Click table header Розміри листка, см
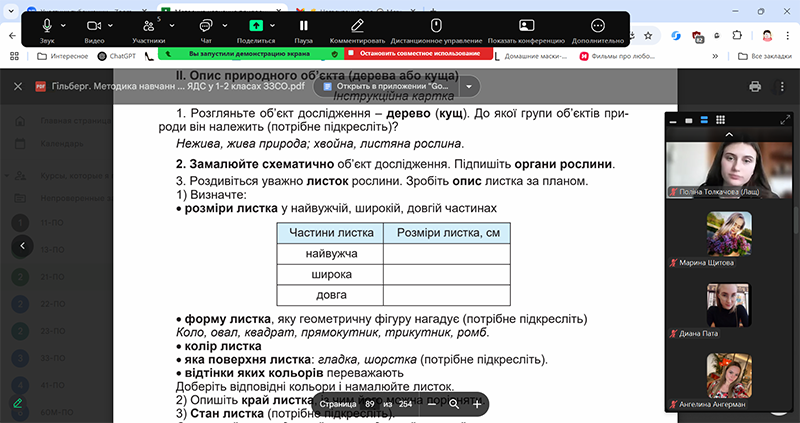Image resolution: width=800 pixels, height=423 pixels. tap(447, 233)
